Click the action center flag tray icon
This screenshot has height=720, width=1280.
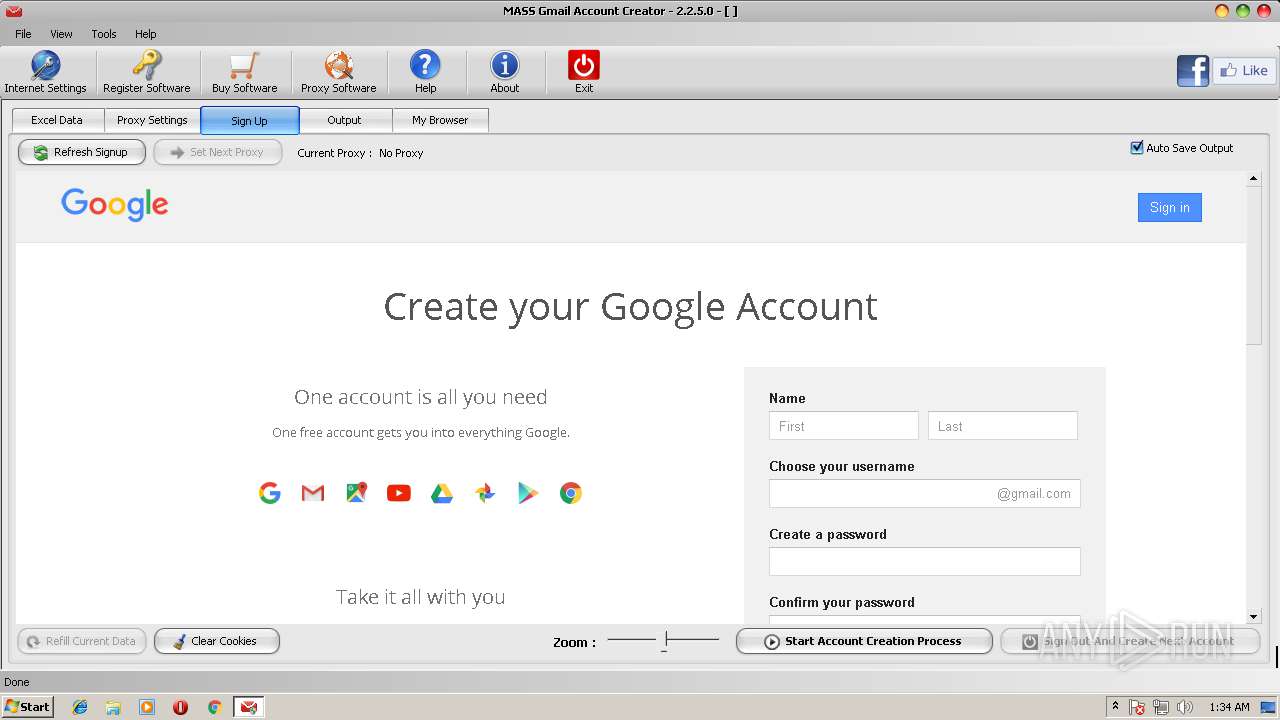pos(1137,707)
